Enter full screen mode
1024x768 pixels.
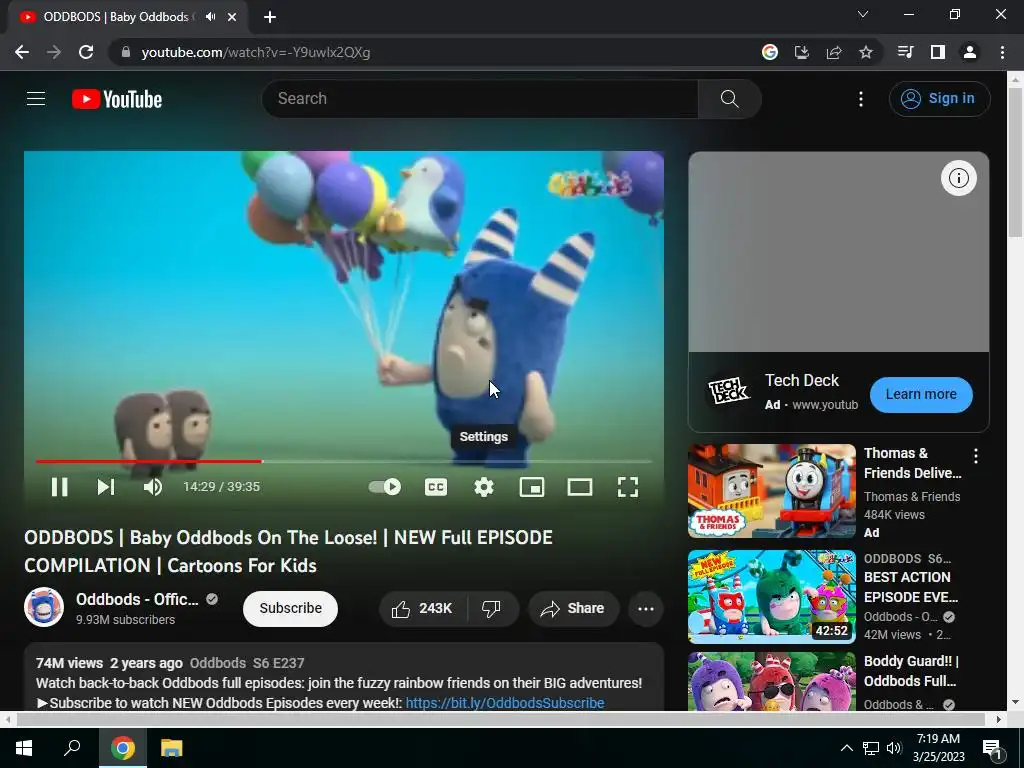628,487
